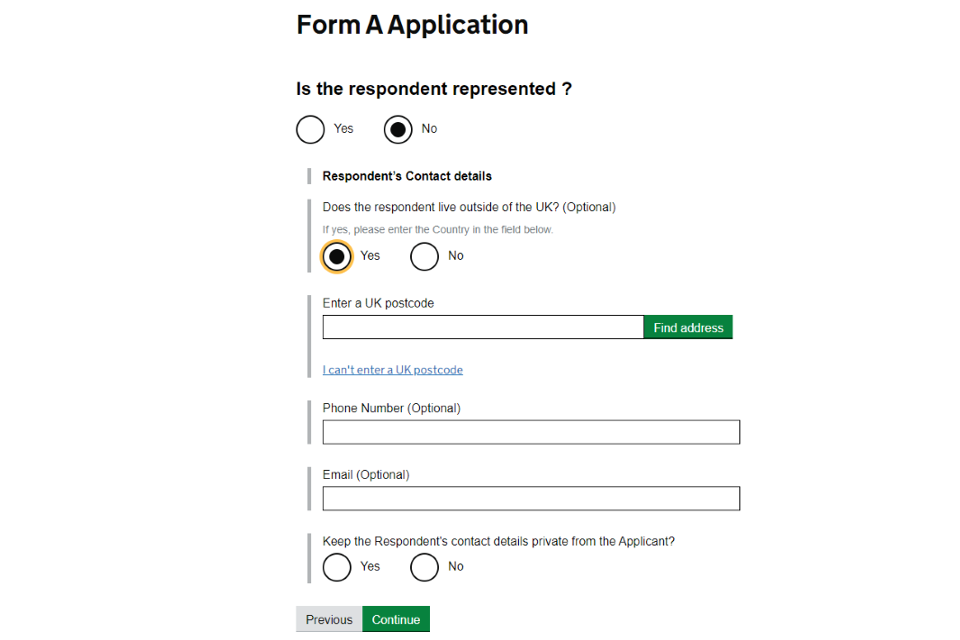
Task: Select Yes for respondent represented
Action: tap(311, 129)
